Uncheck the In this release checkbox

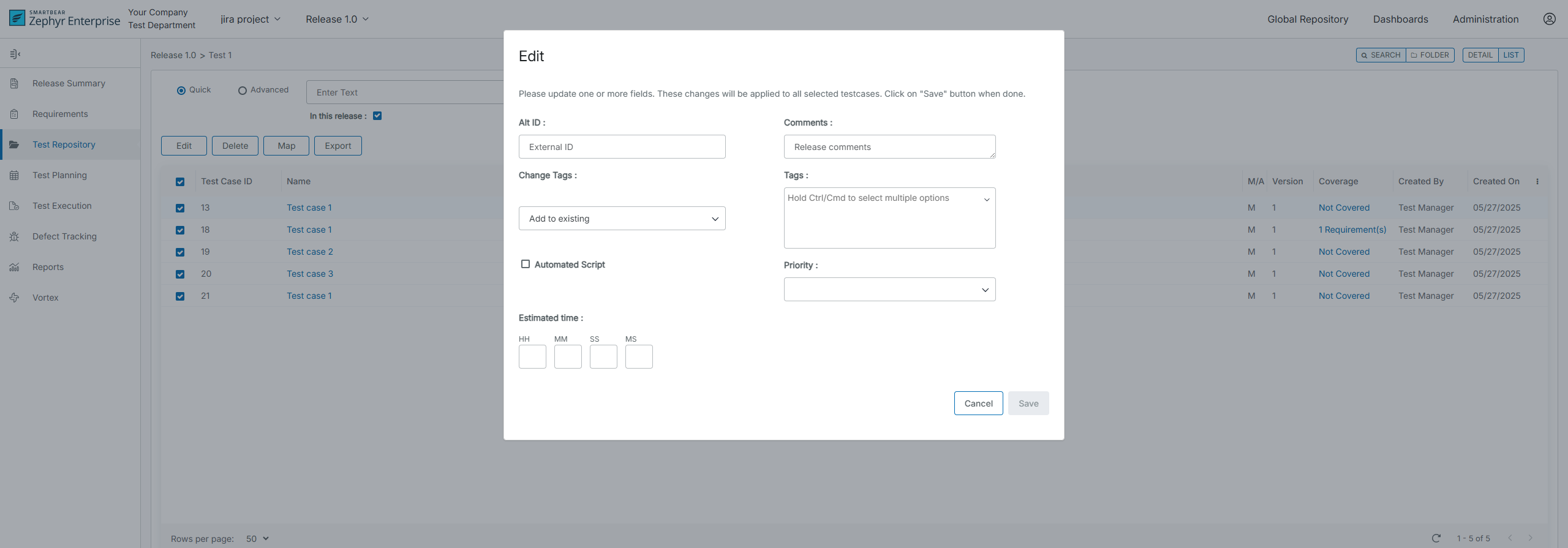(377, 116)
